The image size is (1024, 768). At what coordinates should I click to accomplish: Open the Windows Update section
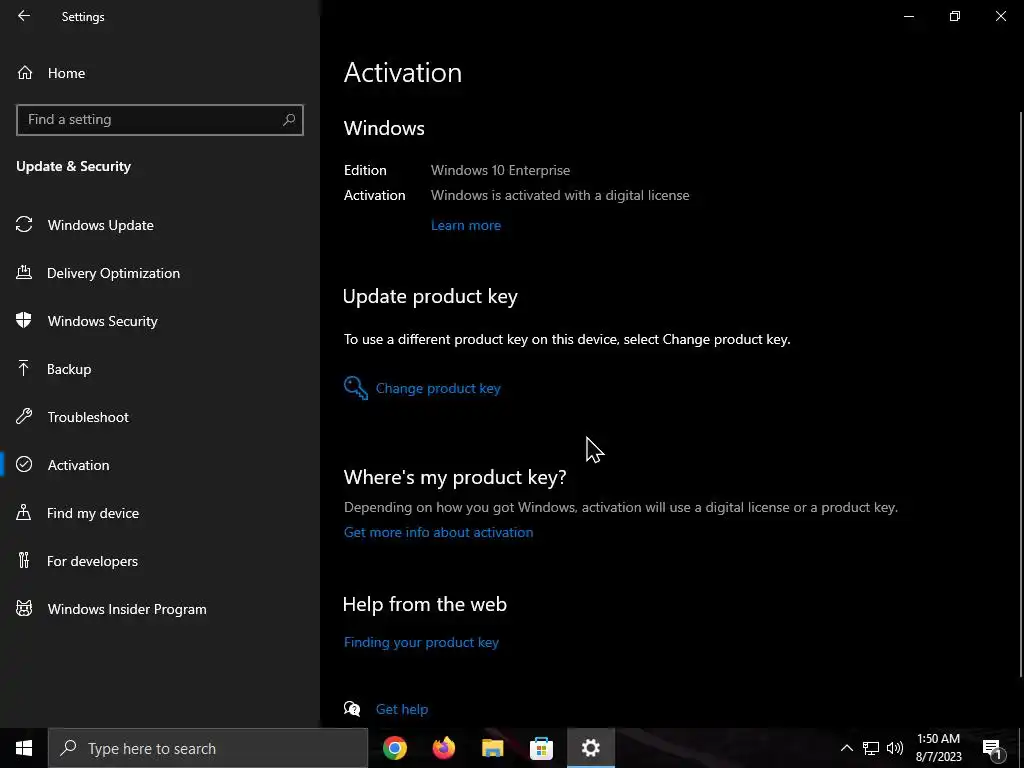[x=160, y=225]
